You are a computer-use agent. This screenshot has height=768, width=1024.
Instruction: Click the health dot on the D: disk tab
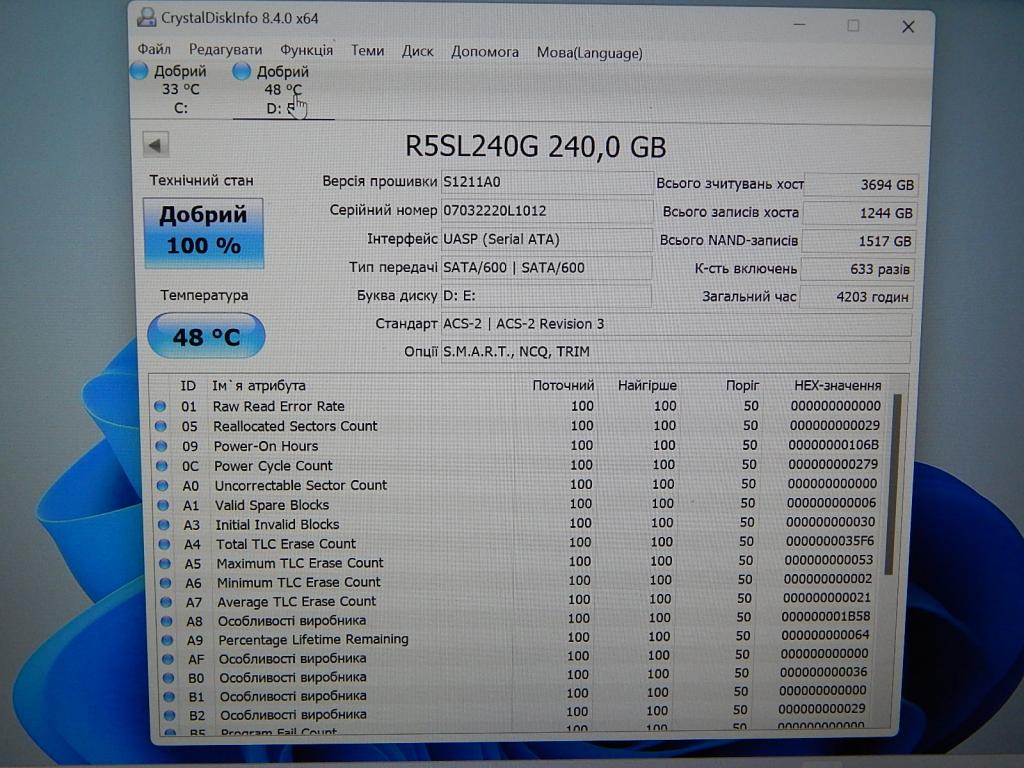point(242,71)
